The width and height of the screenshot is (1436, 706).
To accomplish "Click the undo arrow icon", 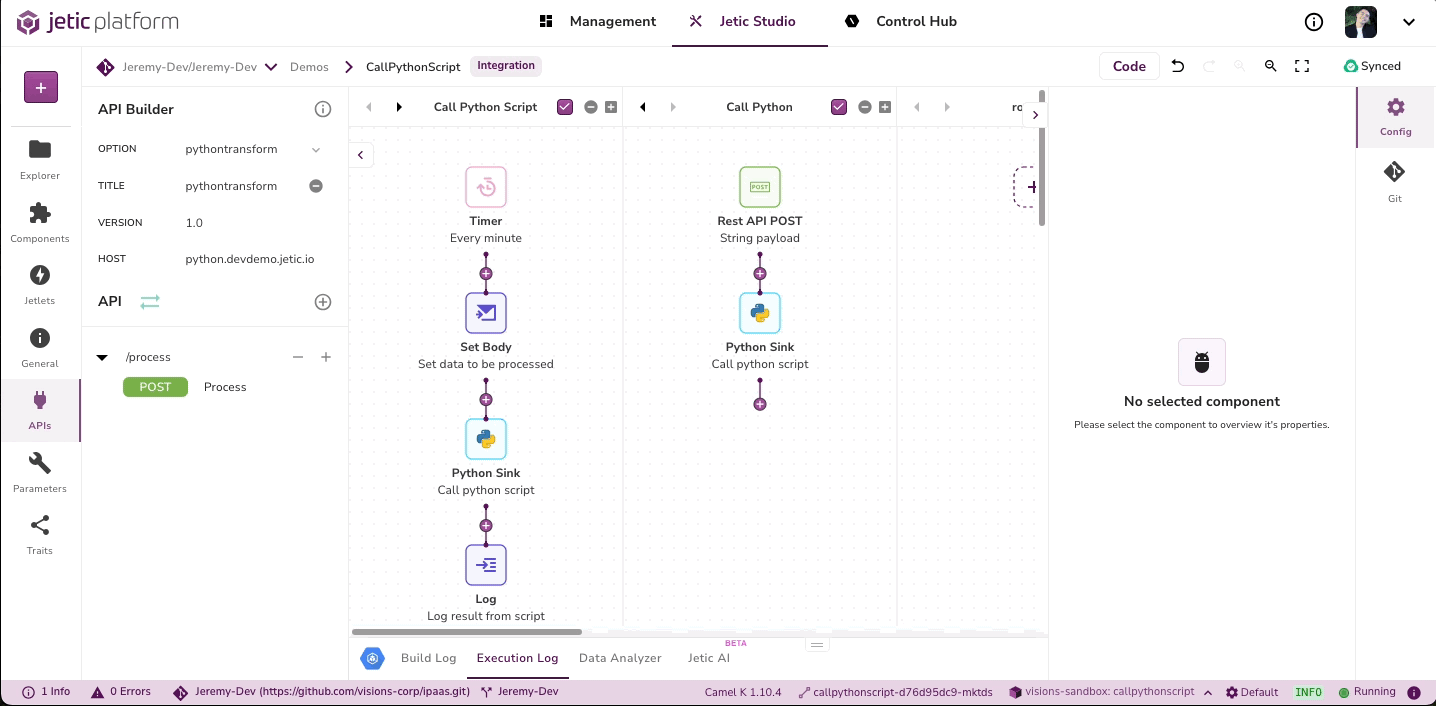I will pyautogui.click(x=1178, y=66).
